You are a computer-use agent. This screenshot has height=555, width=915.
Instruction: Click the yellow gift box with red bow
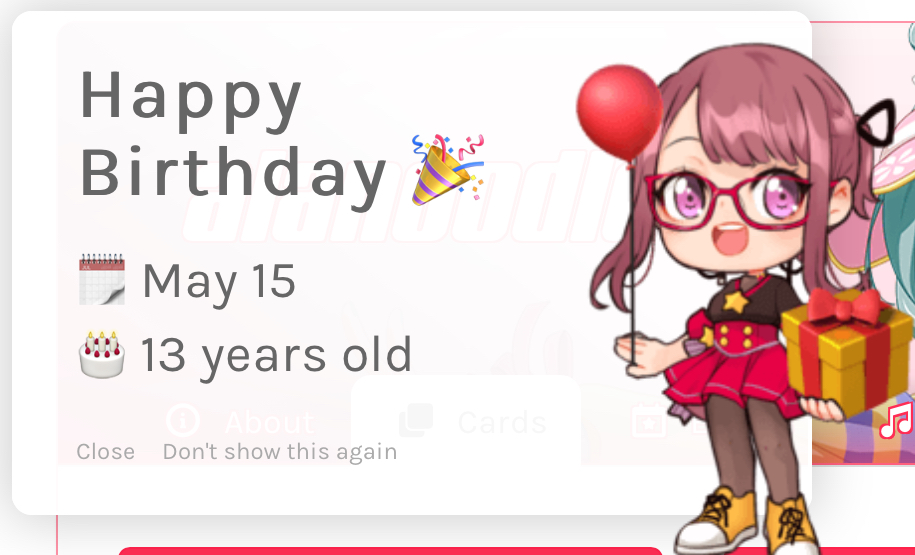[x=846, y=351]
